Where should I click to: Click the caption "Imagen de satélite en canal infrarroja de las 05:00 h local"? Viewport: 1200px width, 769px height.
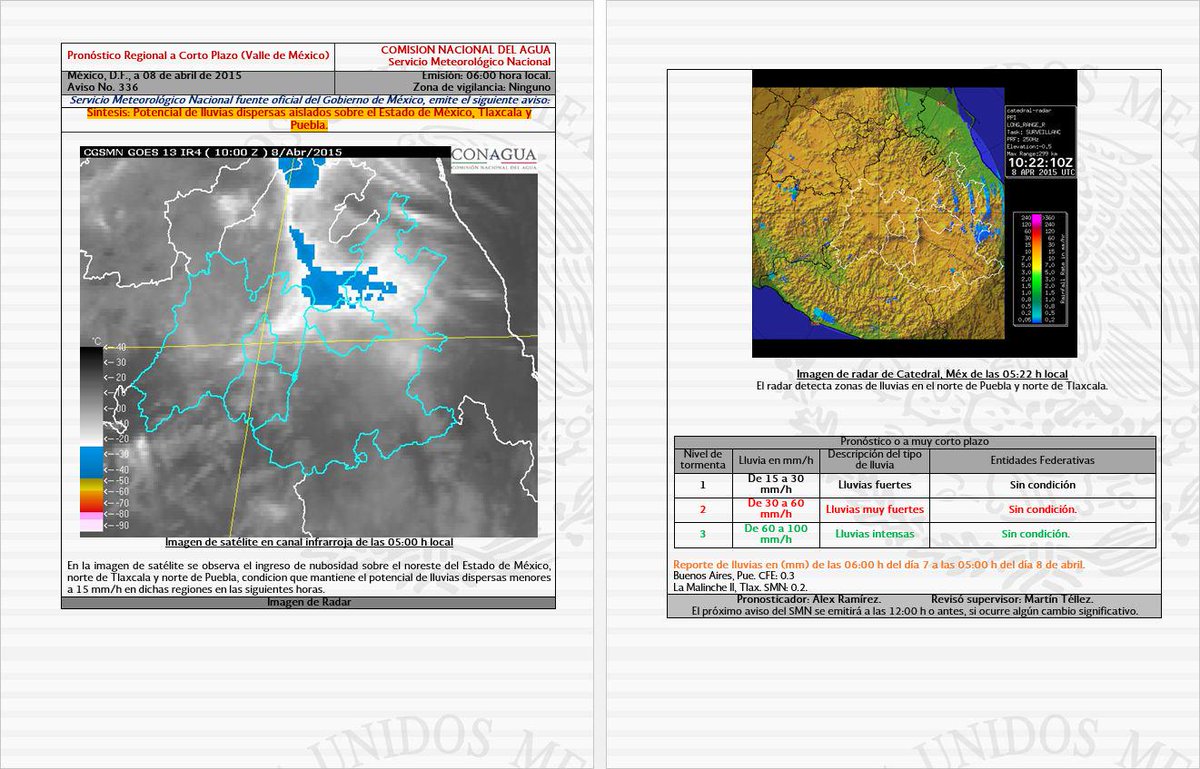coord(309,542)
